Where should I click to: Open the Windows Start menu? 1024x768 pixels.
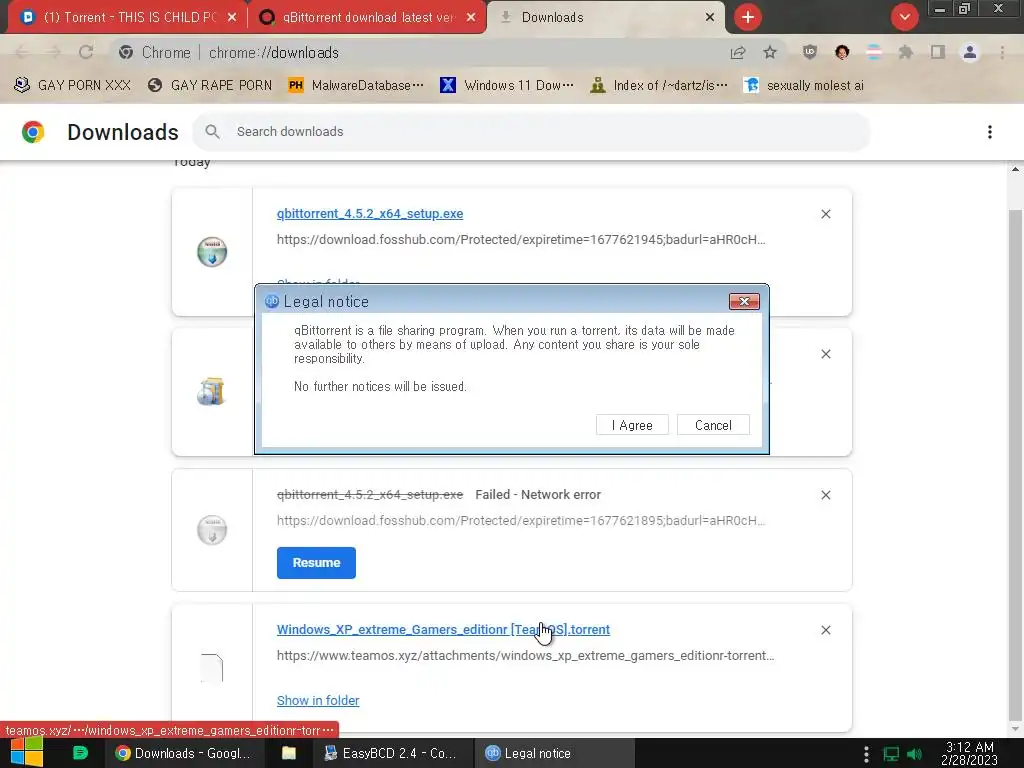tap(27, 752)
